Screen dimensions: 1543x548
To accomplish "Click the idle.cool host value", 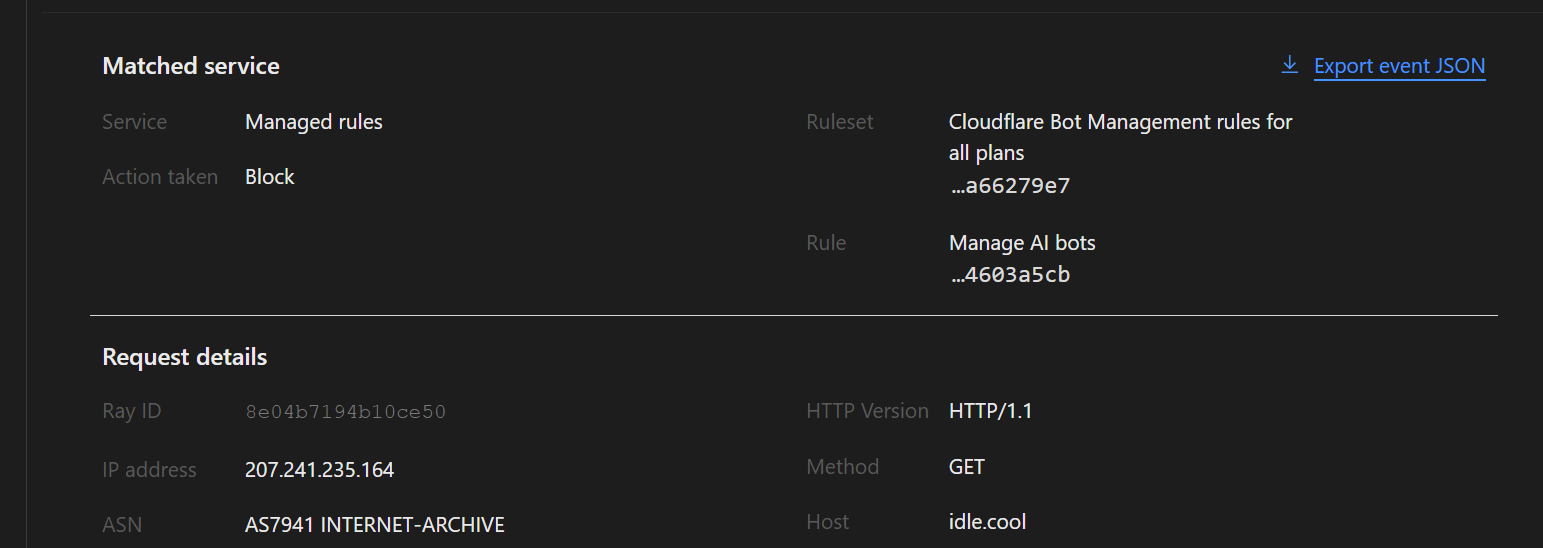I will click(x=987, y=522).
